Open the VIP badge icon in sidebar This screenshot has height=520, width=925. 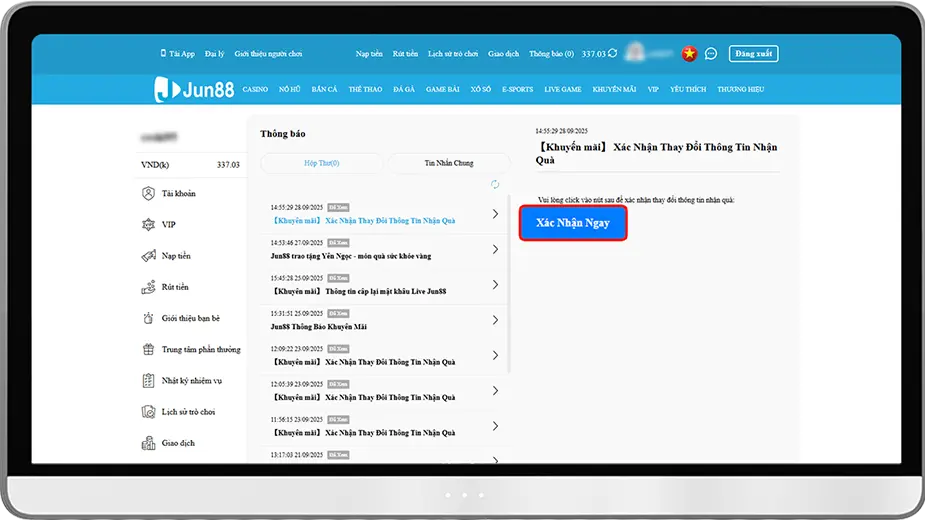(148, 225)
